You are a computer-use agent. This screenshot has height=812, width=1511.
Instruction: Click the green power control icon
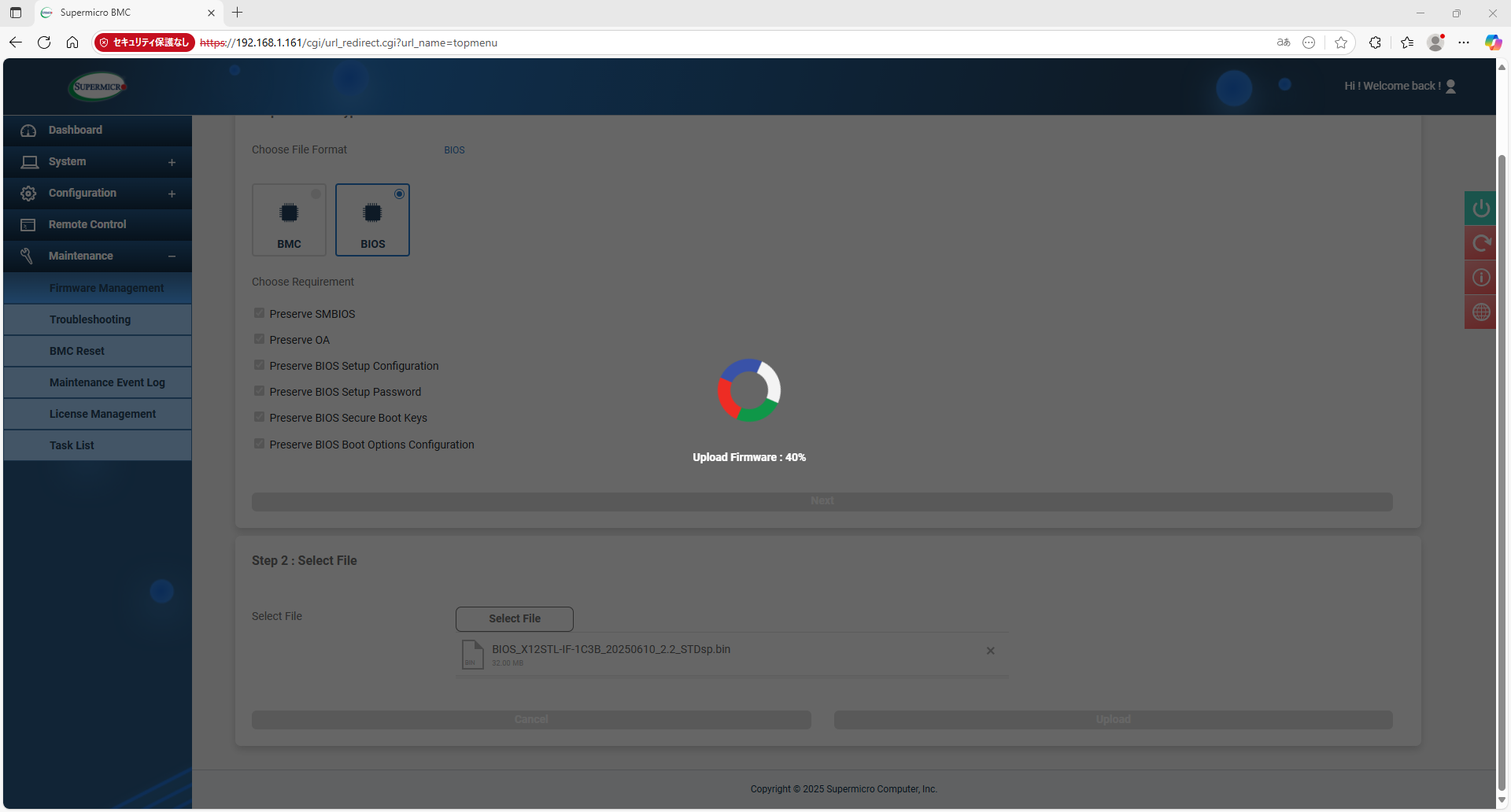click(x=1480, y=209)
